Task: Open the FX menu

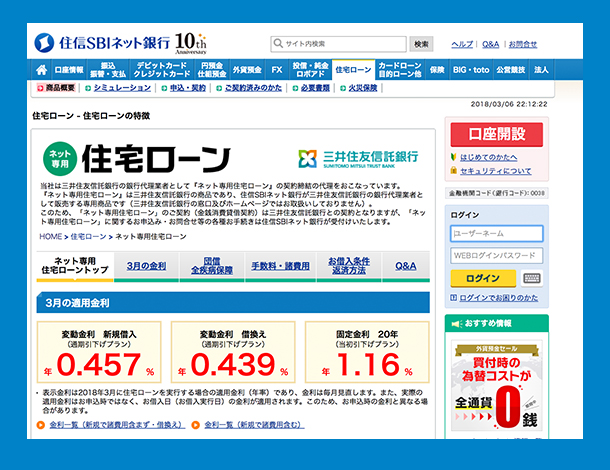Action: click(277, 70)
